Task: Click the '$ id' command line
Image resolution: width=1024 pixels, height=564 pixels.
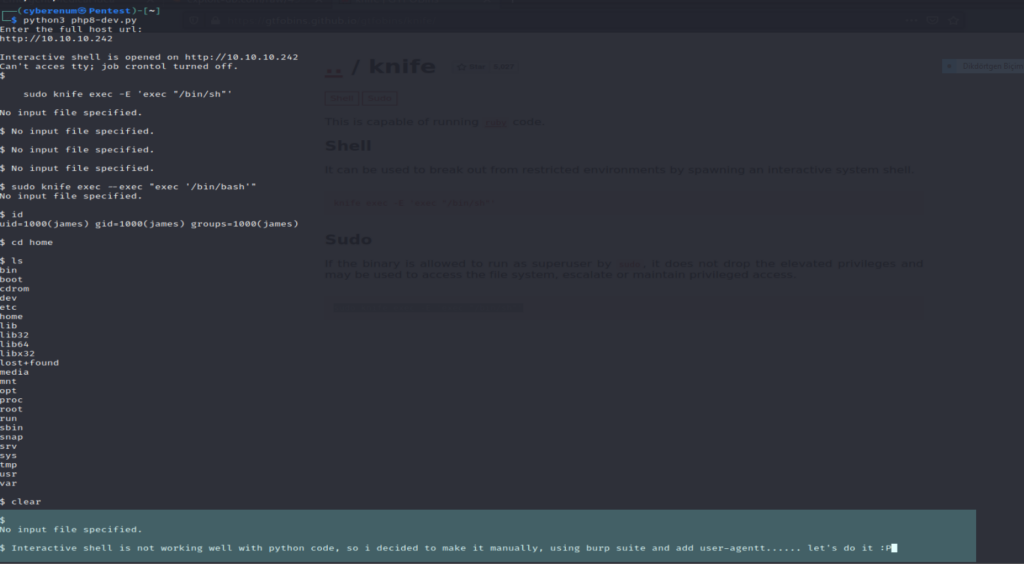Action: tap(12, 215)
